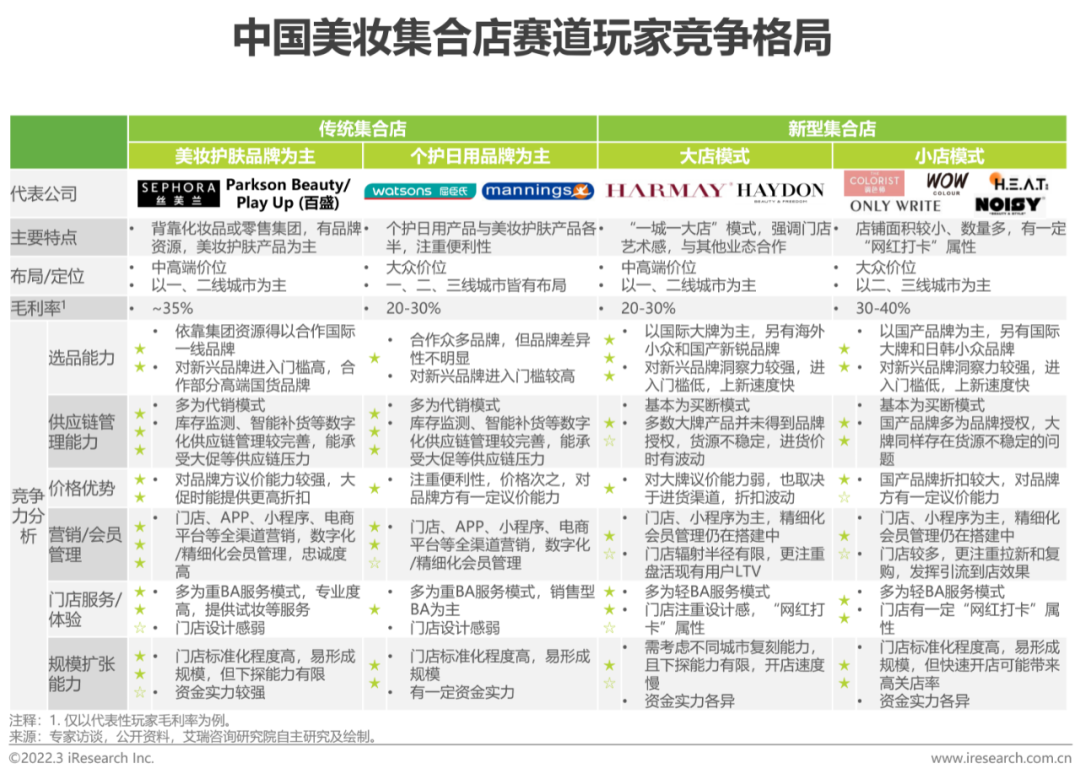Viewport: 1080px width, 779px height.
Task: Select 20-30% under 大店模式
Action: (648, 308)
